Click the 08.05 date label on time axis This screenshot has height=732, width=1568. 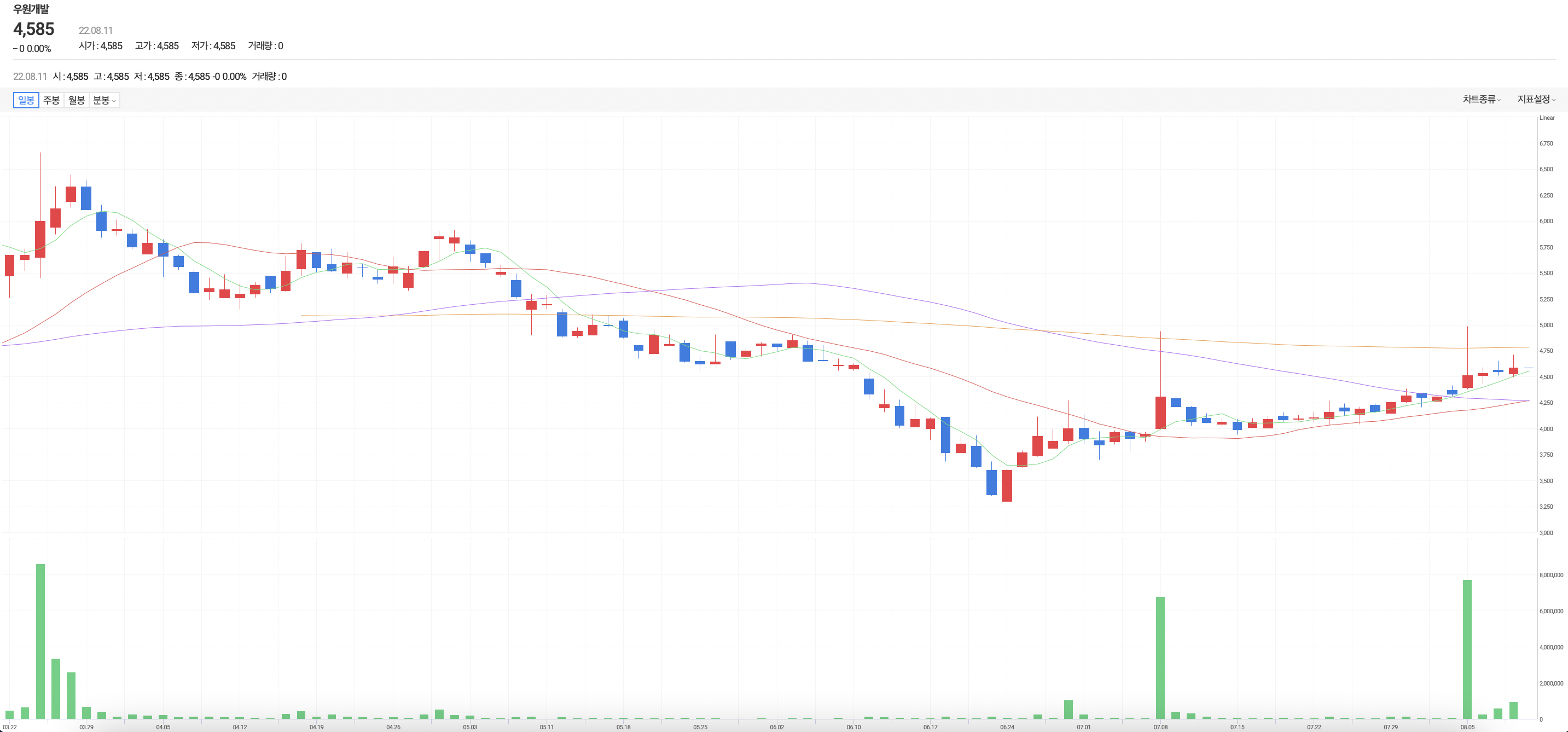point(1467,727)
